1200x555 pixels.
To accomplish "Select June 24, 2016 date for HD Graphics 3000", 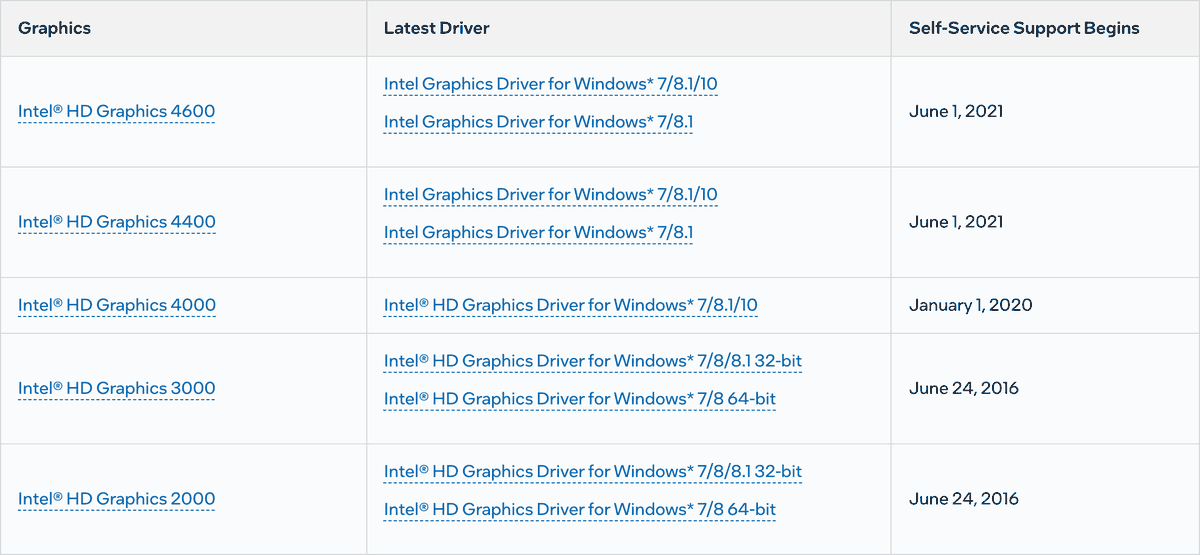I will point(964,388).
